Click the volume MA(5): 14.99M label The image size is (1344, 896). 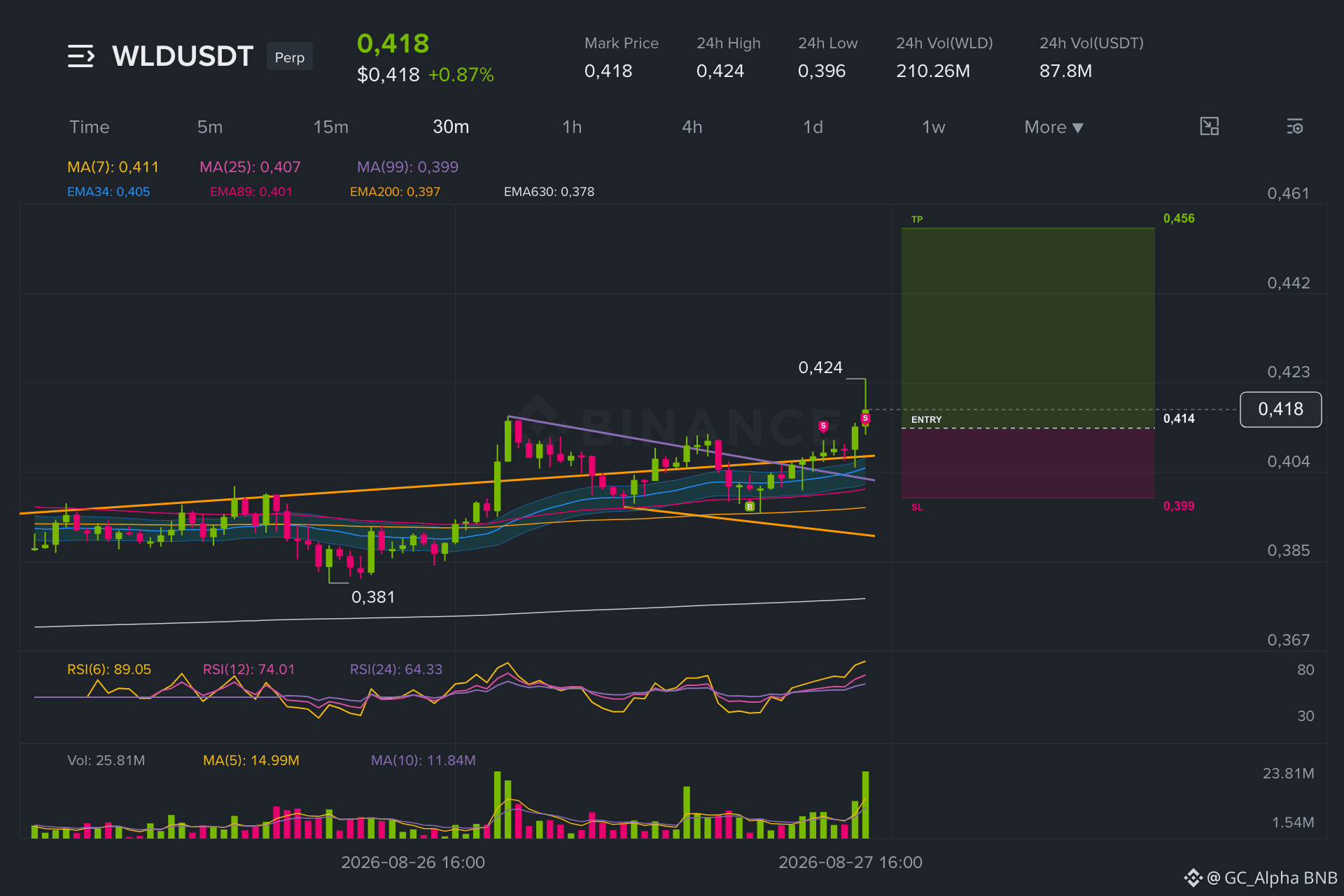click(251, 760)
